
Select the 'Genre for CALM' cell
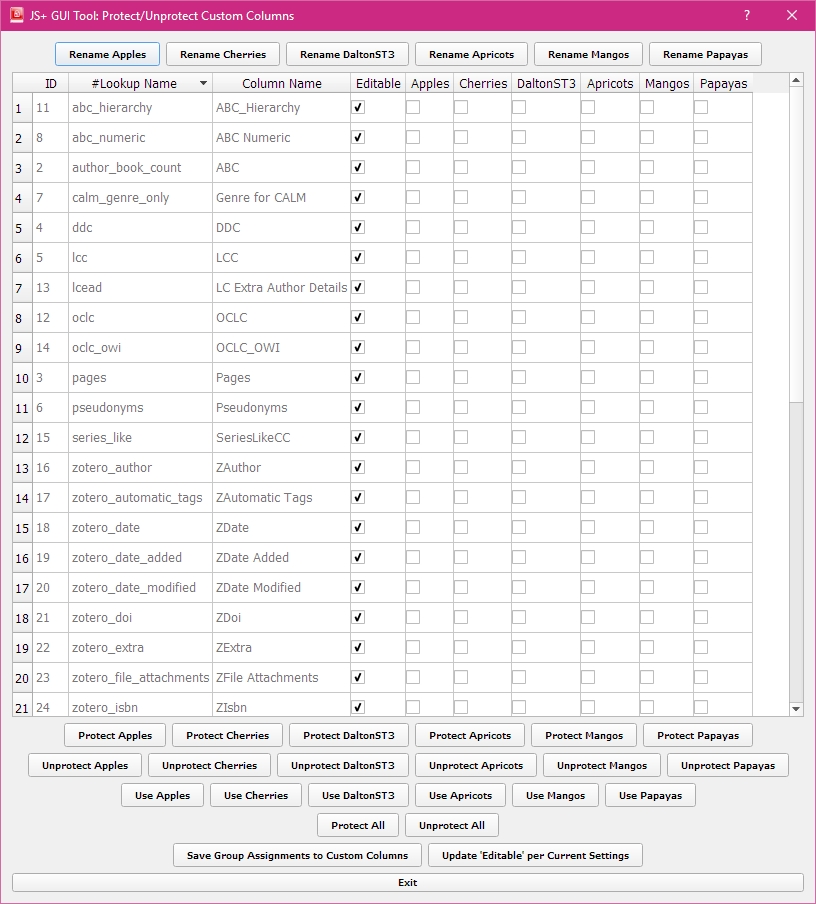(x=281, y=198)
